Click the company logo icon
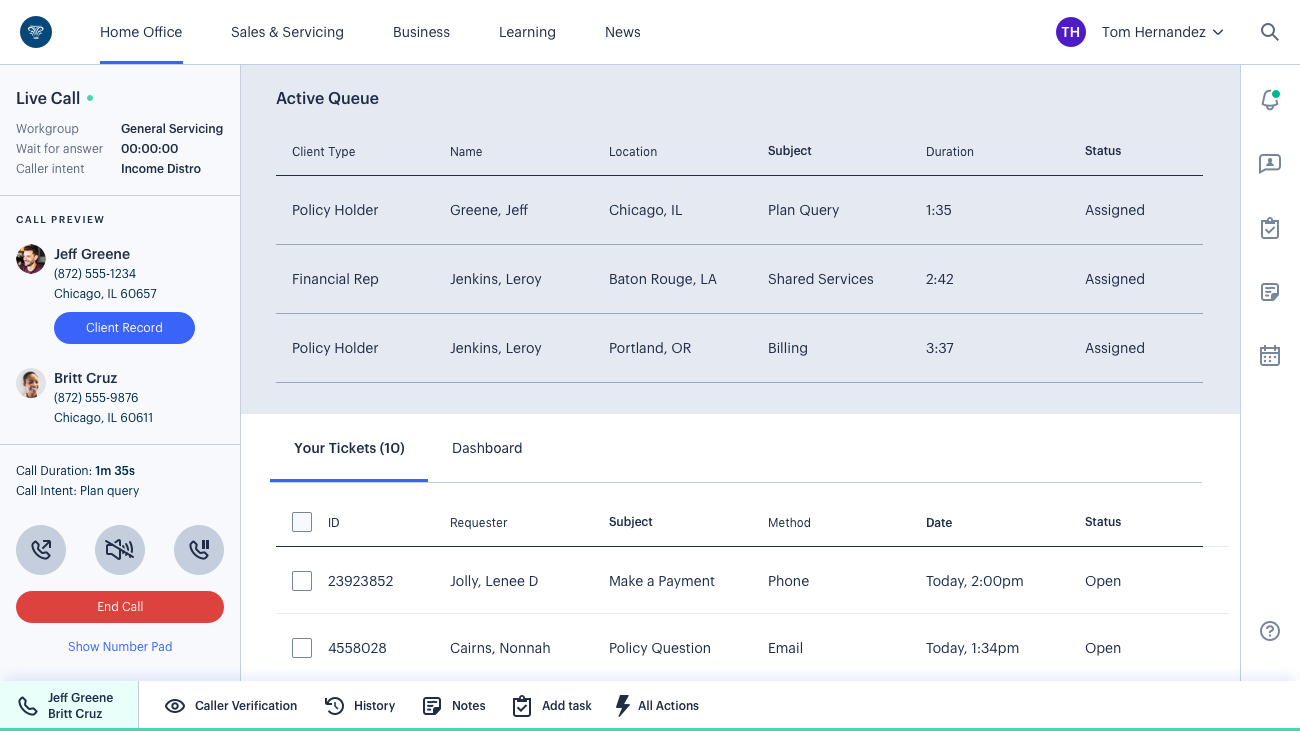The image size is (1300, 731). pyautogui.click(x=36, y=32)
